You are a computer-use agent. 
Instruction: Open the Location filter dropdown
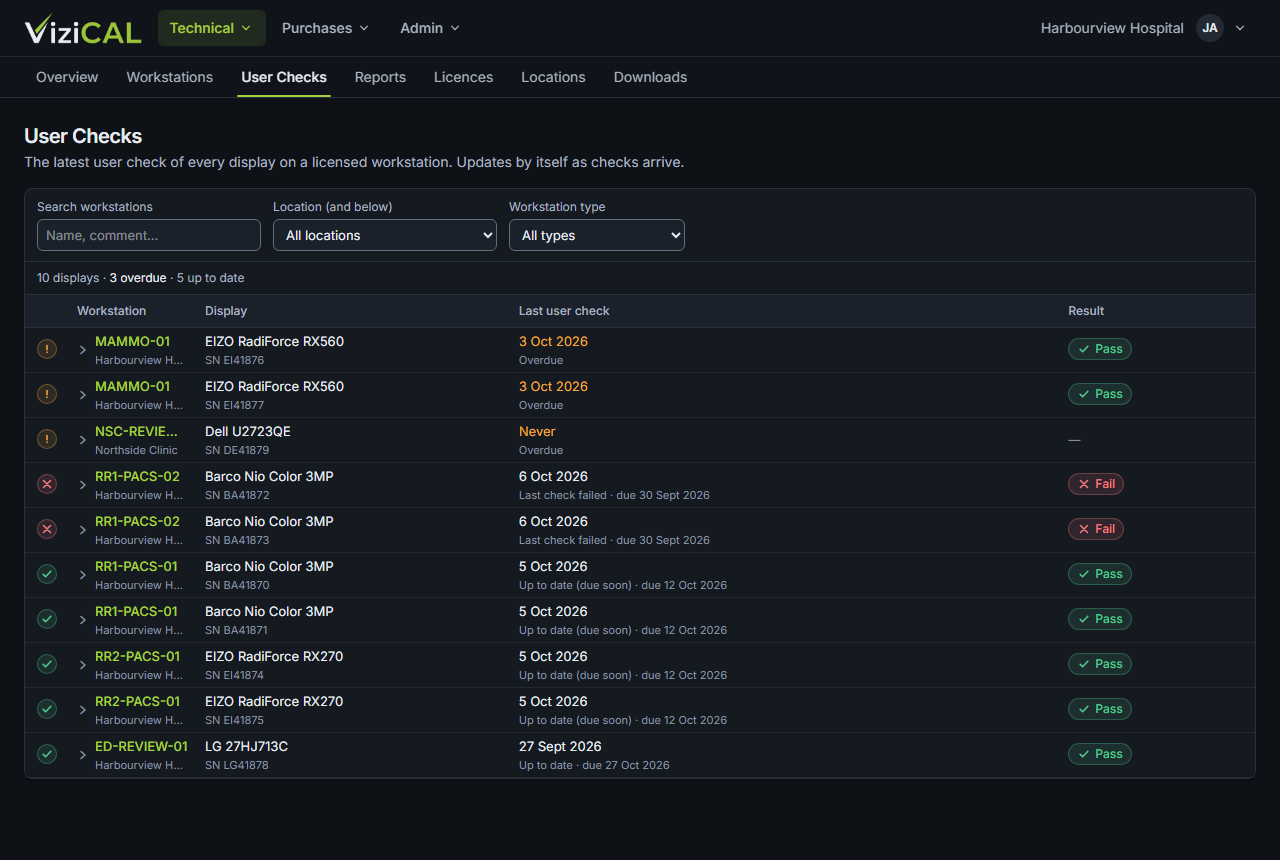[385, 235]
